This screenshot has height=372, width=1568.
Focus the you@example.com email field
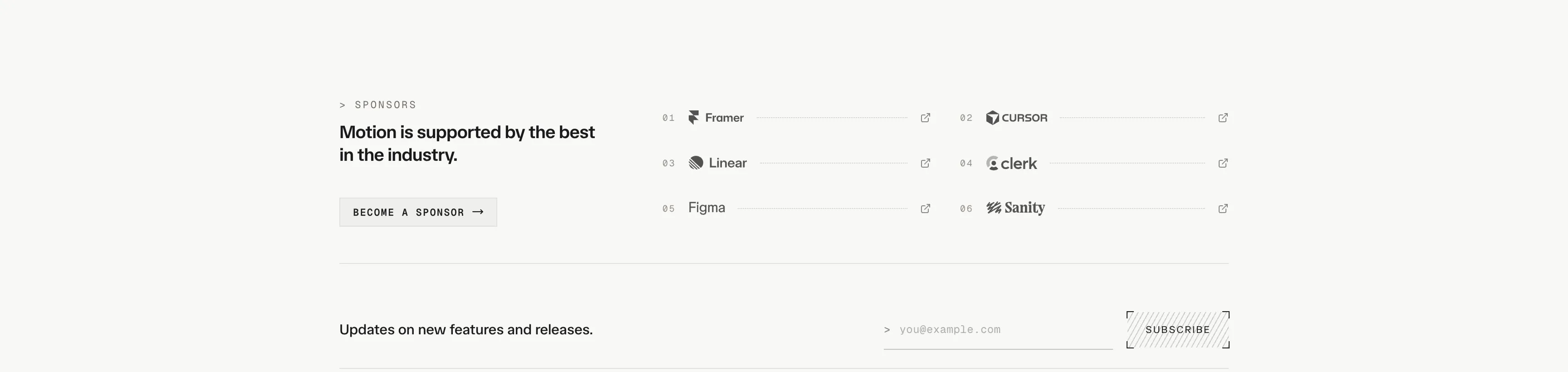998,330
